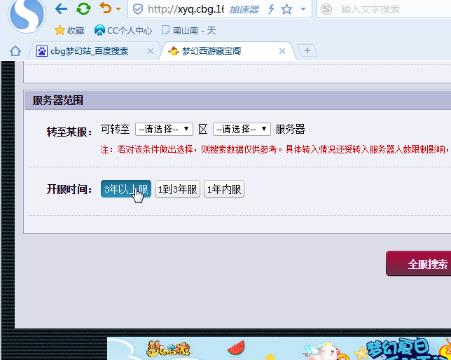Reload the page with green refresh icon
The width and height of the screenshot is (451, 360).
tap(83, 9)
